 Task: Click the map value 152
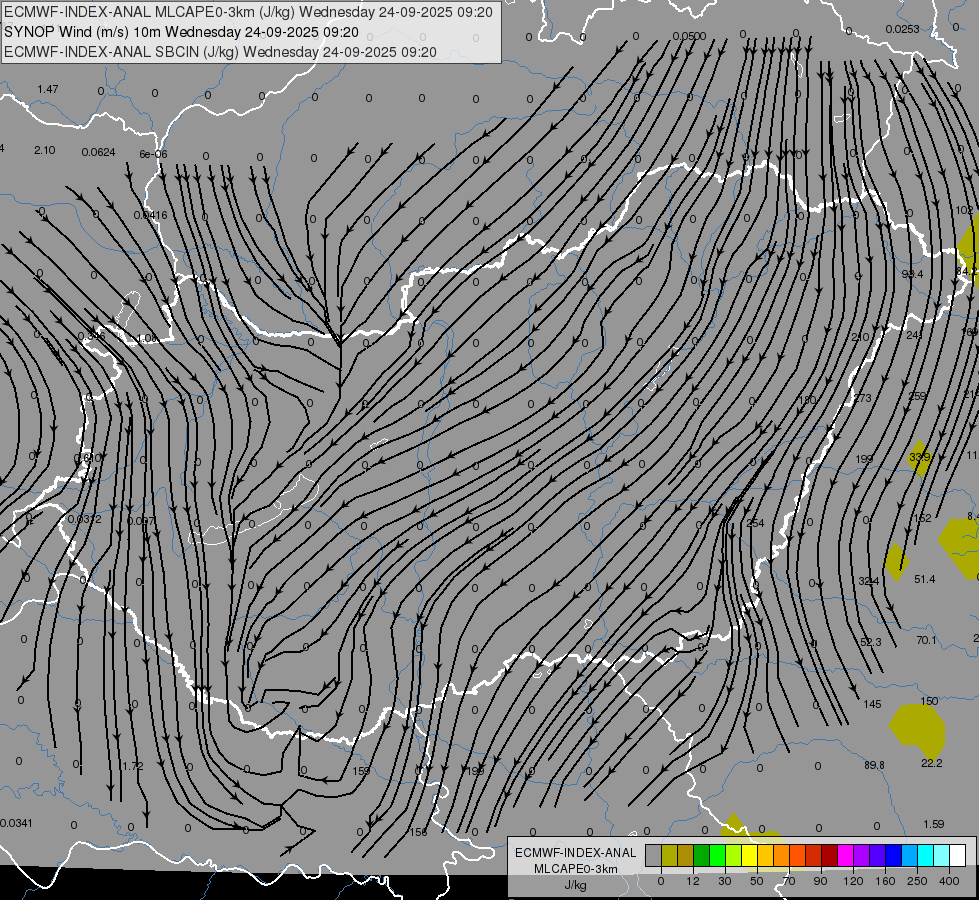coord(922,518)
